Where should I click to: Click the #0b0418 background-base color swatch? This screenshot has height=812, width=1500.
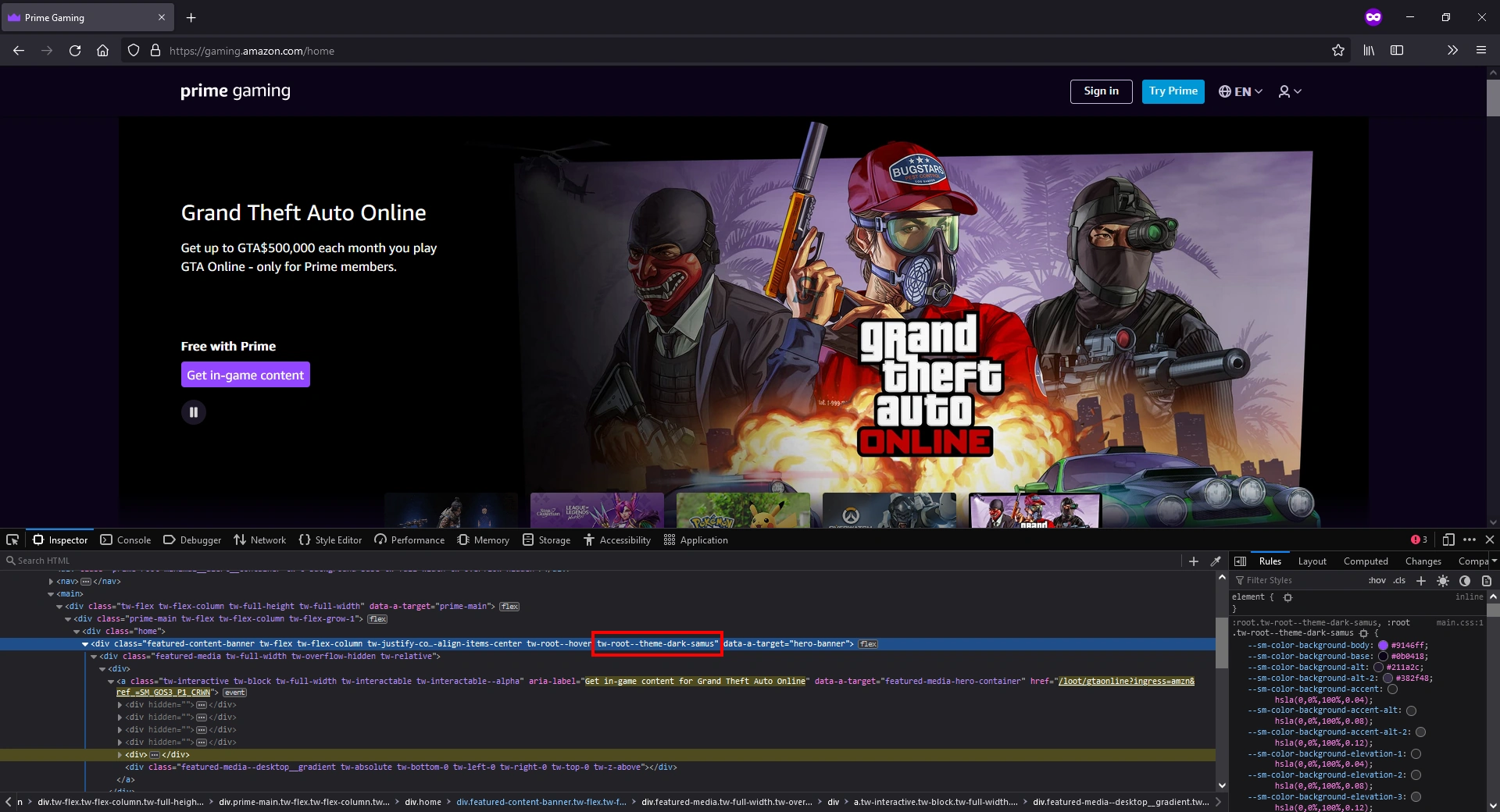click(1383, 657)
